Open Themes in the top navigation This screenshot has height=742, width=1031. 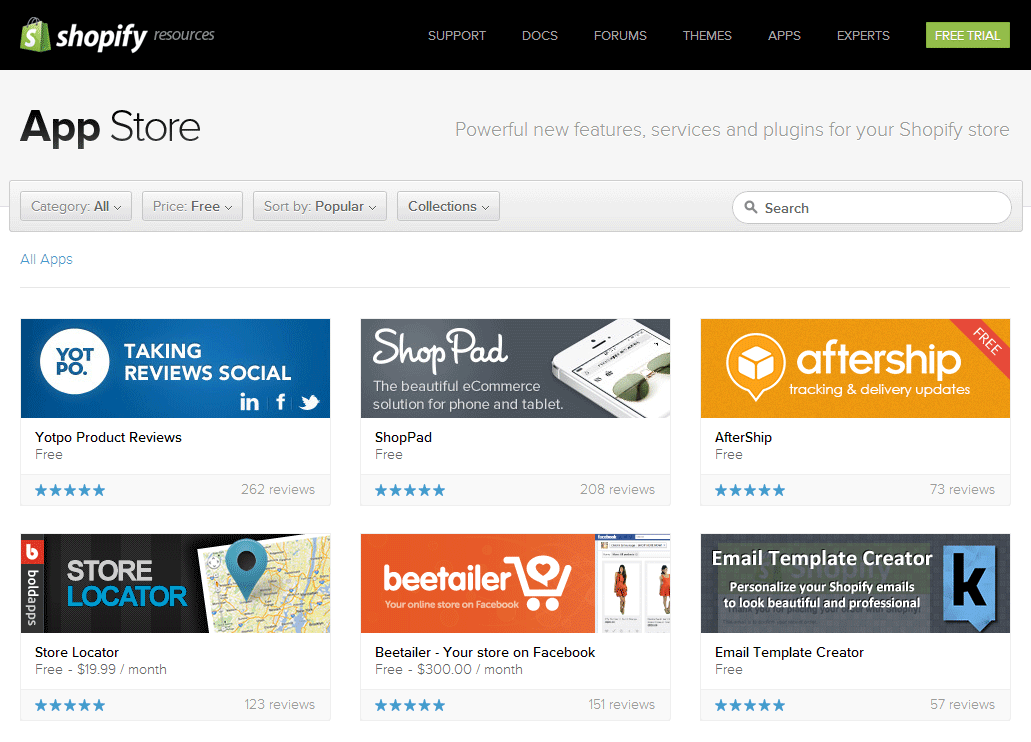[x=707, y=36]
